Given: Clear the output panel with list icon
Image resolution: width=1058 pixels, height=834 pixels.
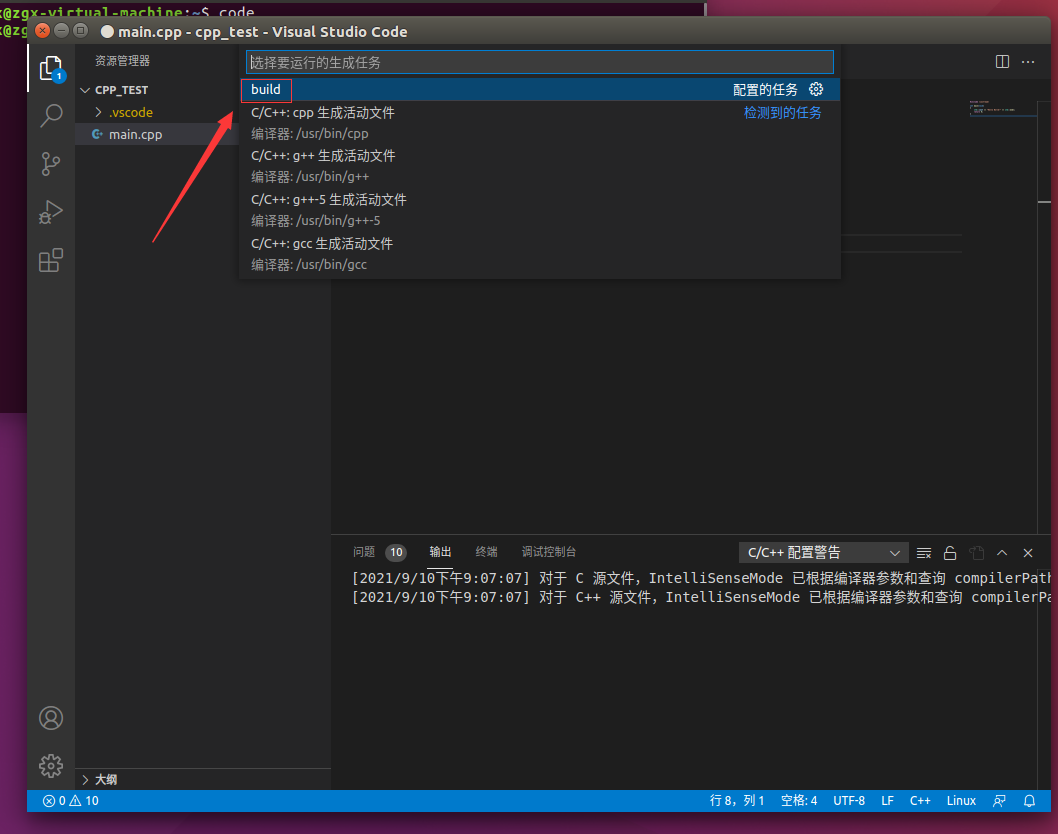Looking at the screenshot, I should (x=924, y=553).
